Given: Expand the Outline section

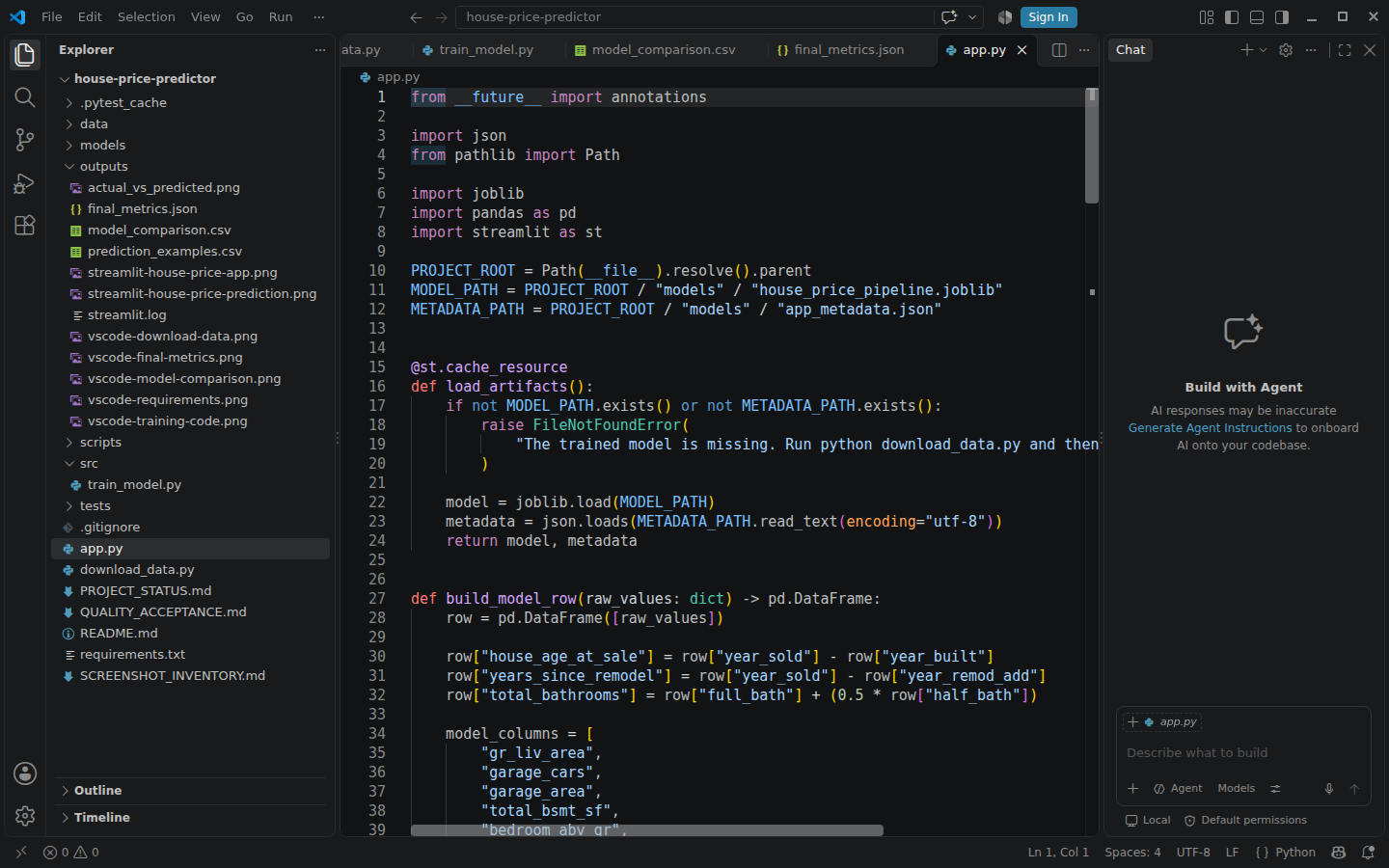Looking at the screenshot, I should tap(190, 791).
